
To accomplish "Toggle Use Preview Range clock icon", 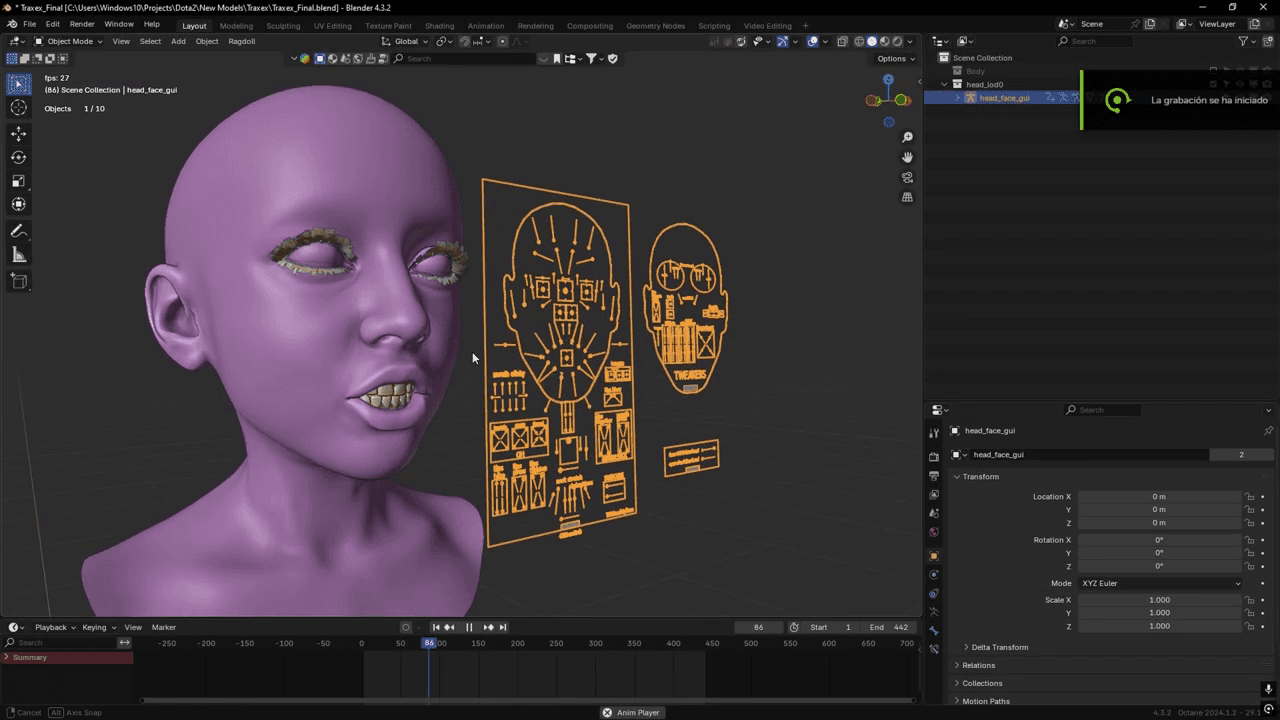I will click(x=794, y=627).
